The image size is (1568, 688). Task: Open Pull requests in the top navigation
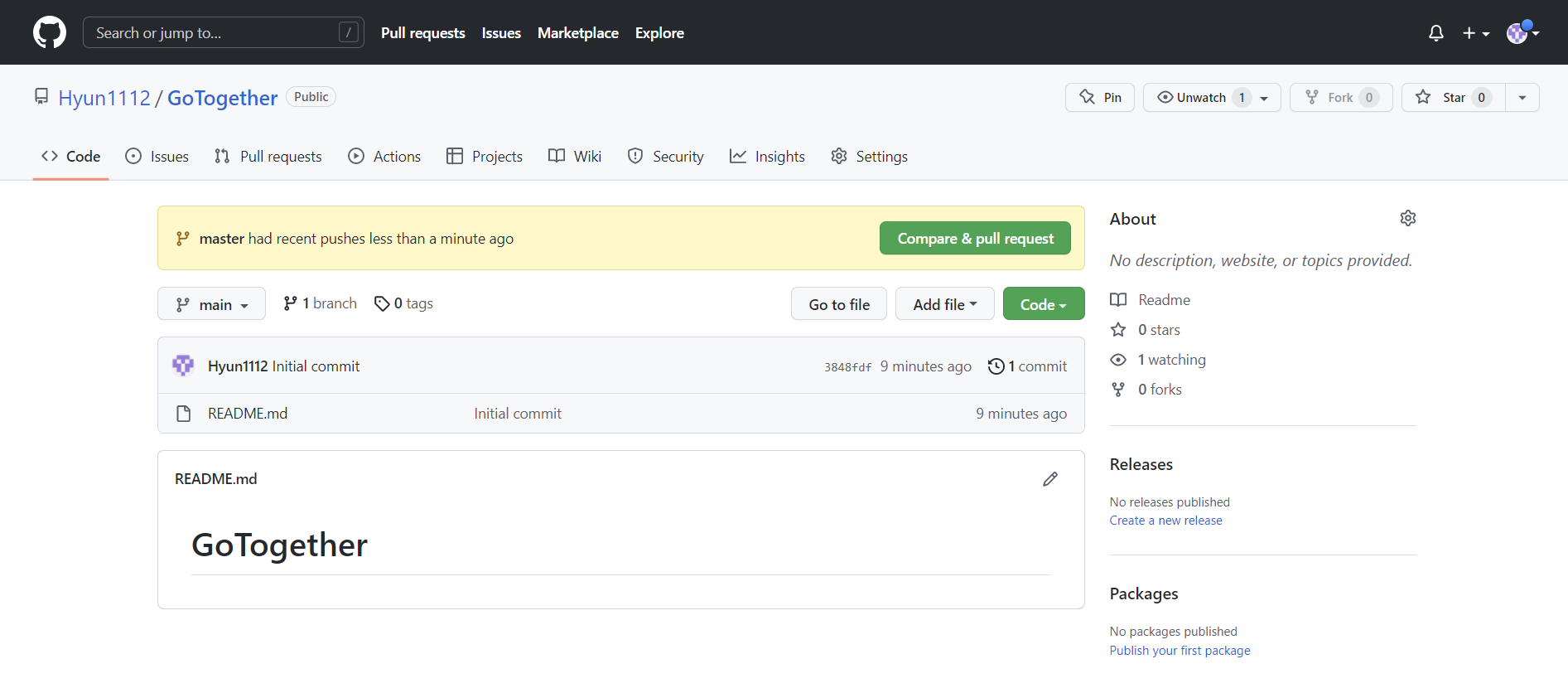click(x=423, y=33)
